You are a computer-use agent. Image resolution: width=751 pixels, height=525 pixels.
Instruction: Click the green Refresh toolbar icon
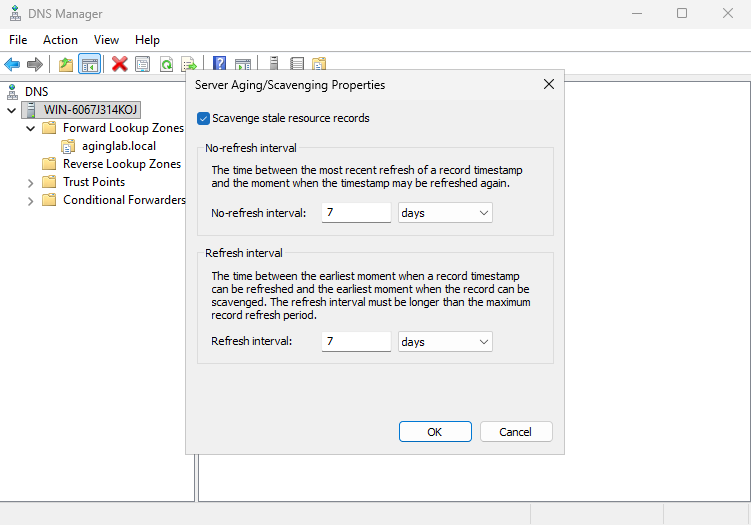pyautogui.click(x=166, y=64)
